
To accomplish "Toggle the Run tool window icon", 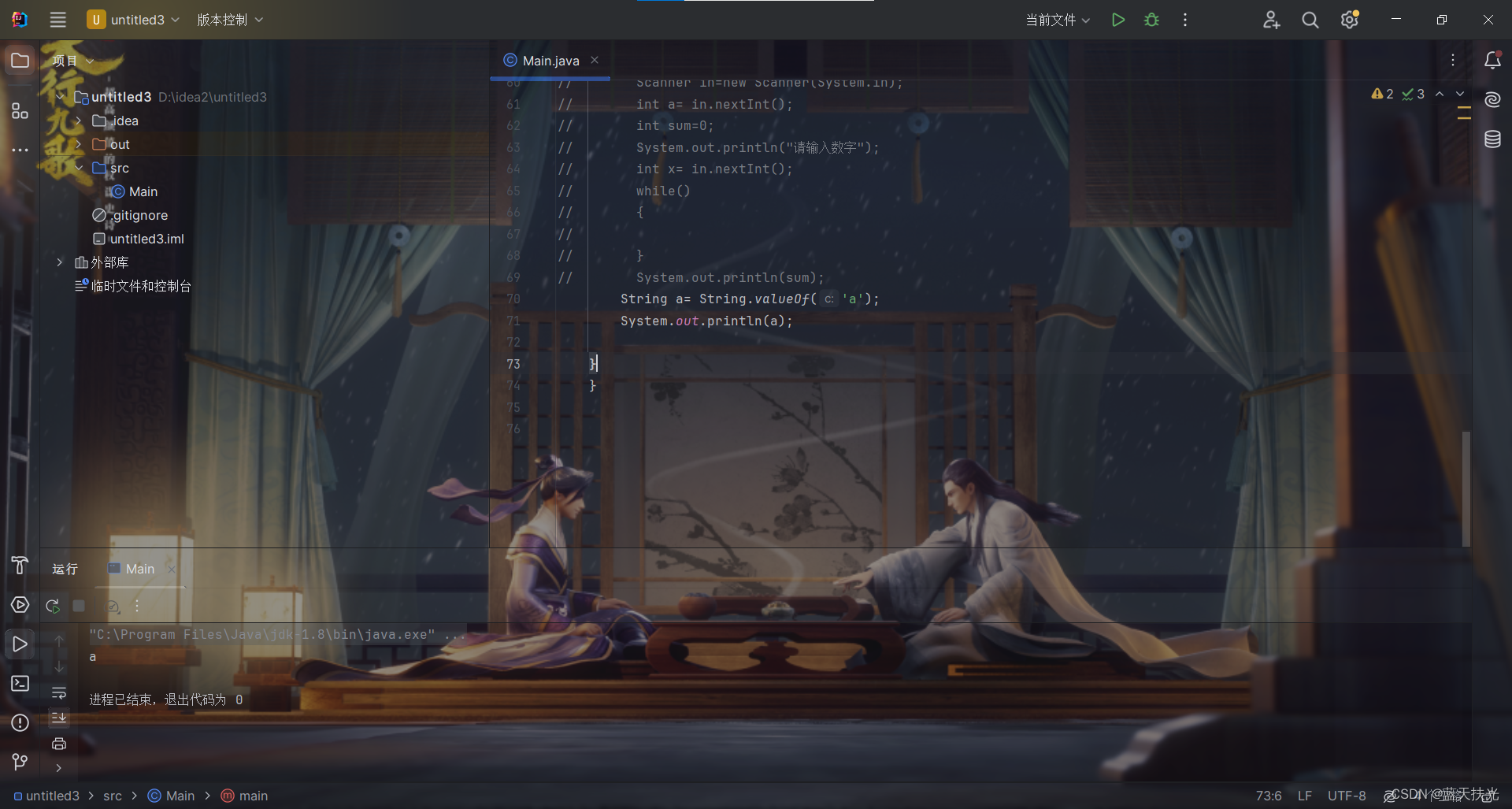I will tap(20, 644).
